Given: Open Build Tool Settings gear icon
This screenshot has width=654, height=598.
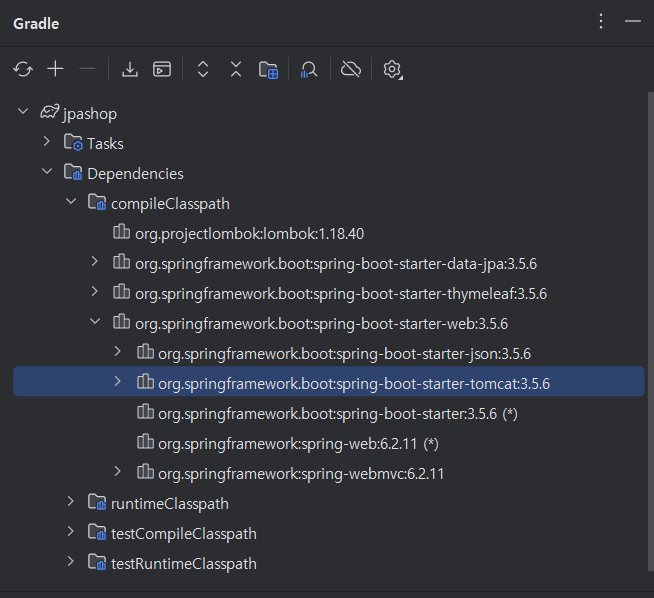Looking at the screenshot, I should [392, 69].
